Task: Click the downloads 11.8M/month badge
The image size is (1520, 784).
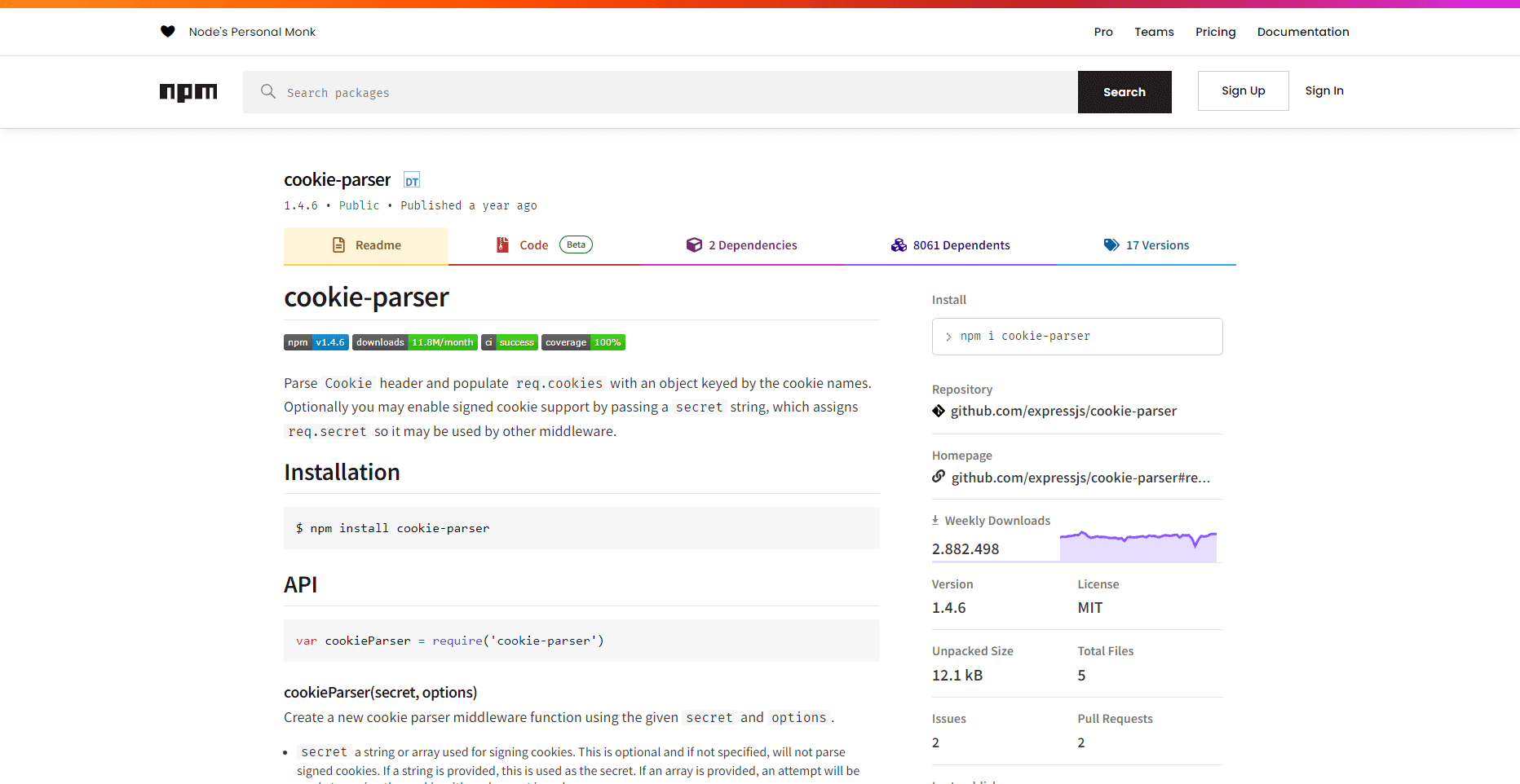Action: pyautogui.click(x=415, y=342)
